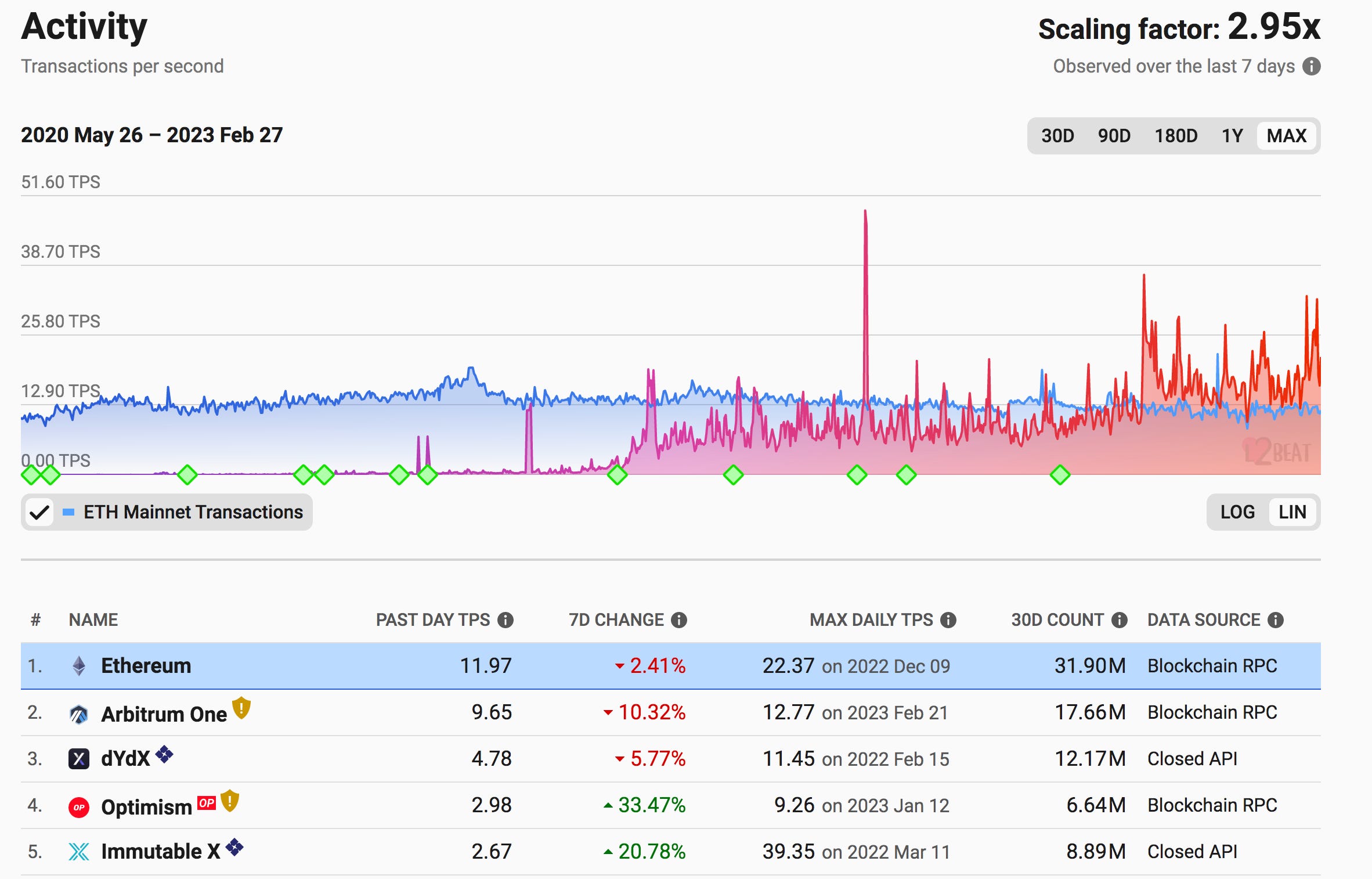Image resolution: width=1372 pixels, height=879 pixels.
Task: Click Arbitrum One 30D count 17.66M
Action: coord(1090,712)
